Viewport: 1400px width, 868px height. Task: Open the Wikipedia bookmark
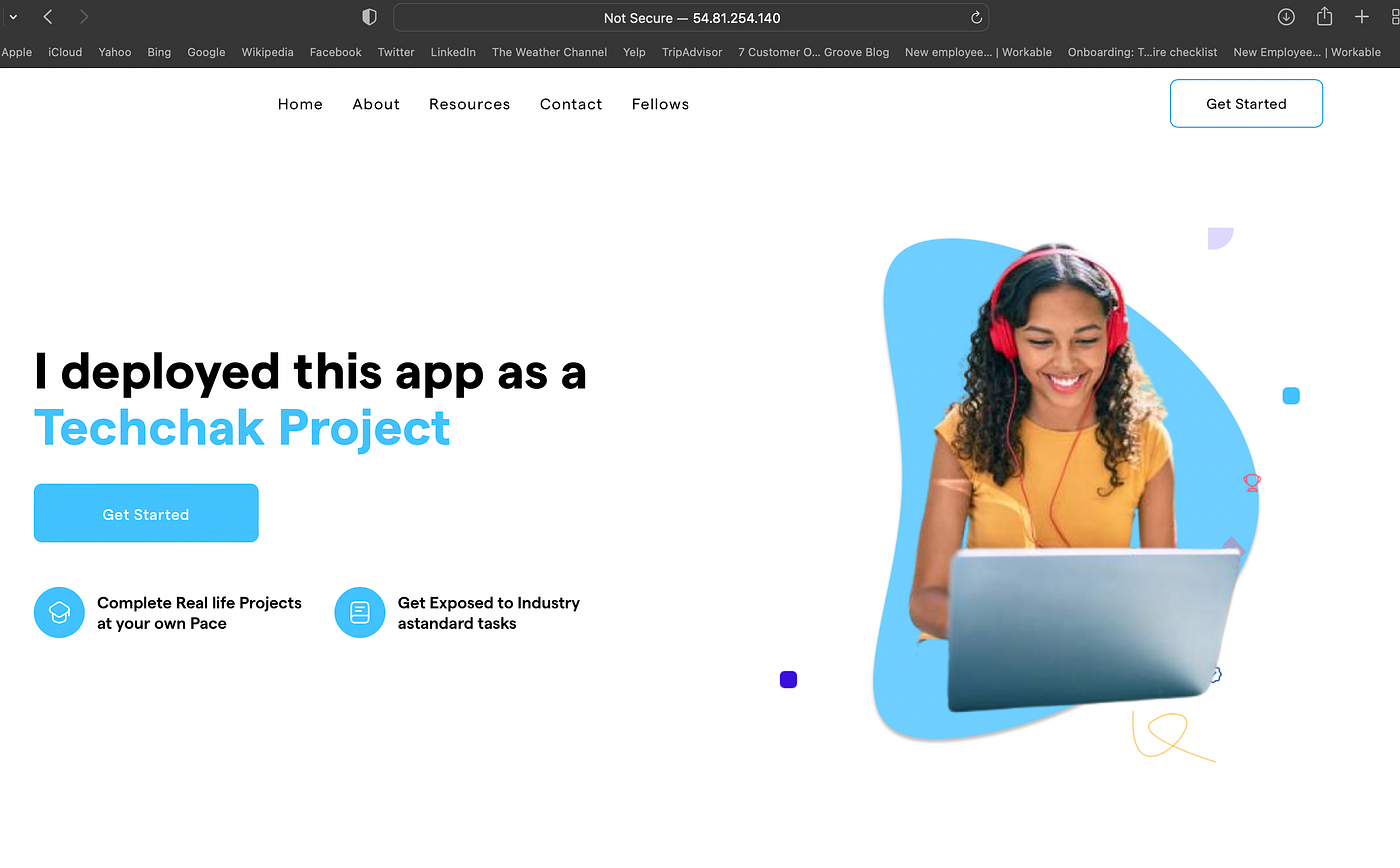pos(268,52)
